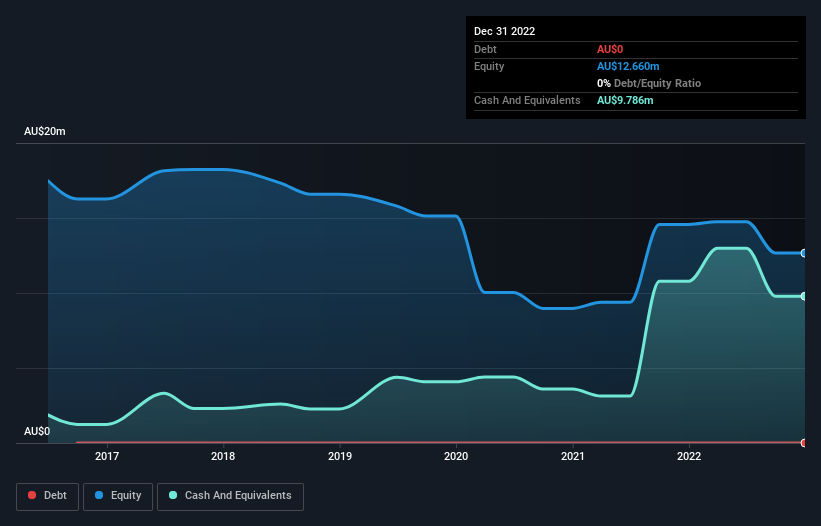Select the 2018 x-axis label
Image resolution: width=821 pixels, height=526 pixels.
(x=223, y=456)
